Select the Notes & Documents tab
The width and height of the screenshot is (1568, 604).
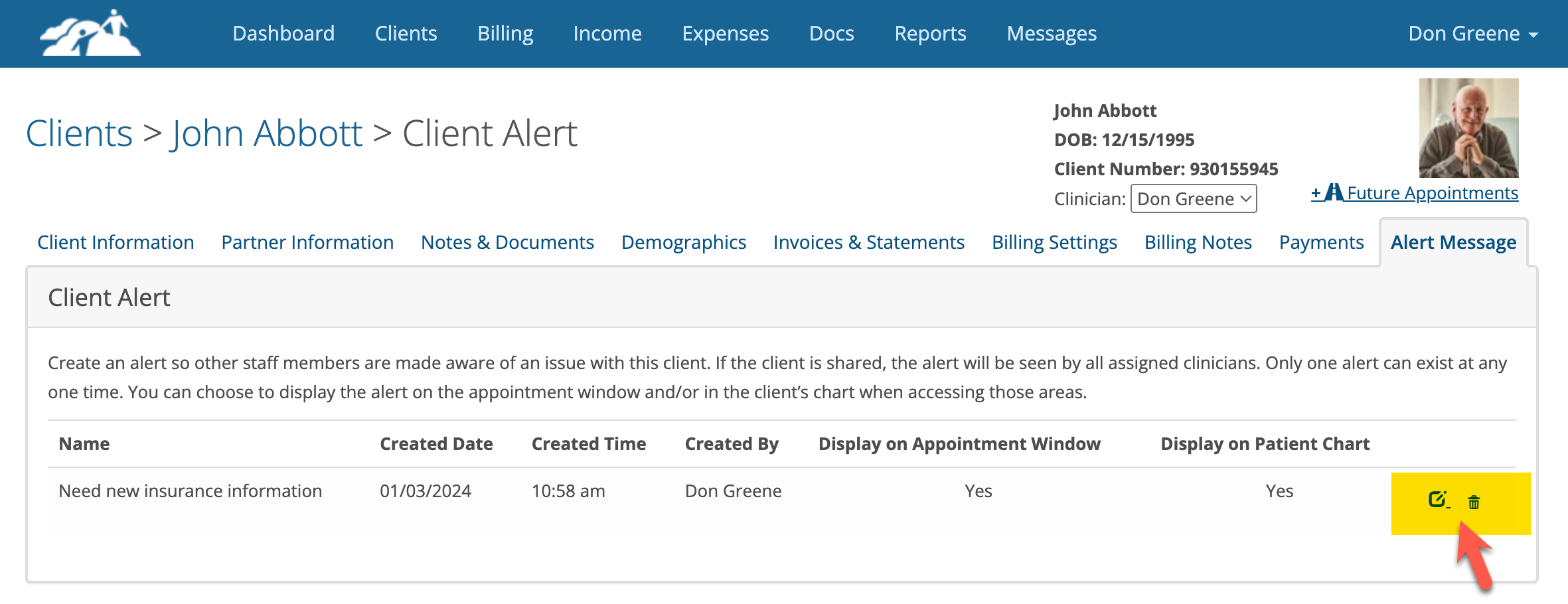point(507,242)
